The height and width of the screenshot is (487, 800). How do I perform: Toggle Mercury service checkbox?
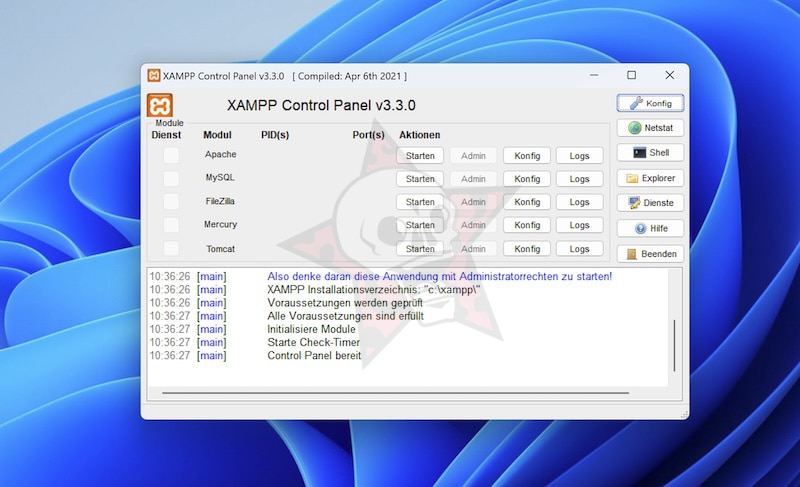click(x=171, y=225)
